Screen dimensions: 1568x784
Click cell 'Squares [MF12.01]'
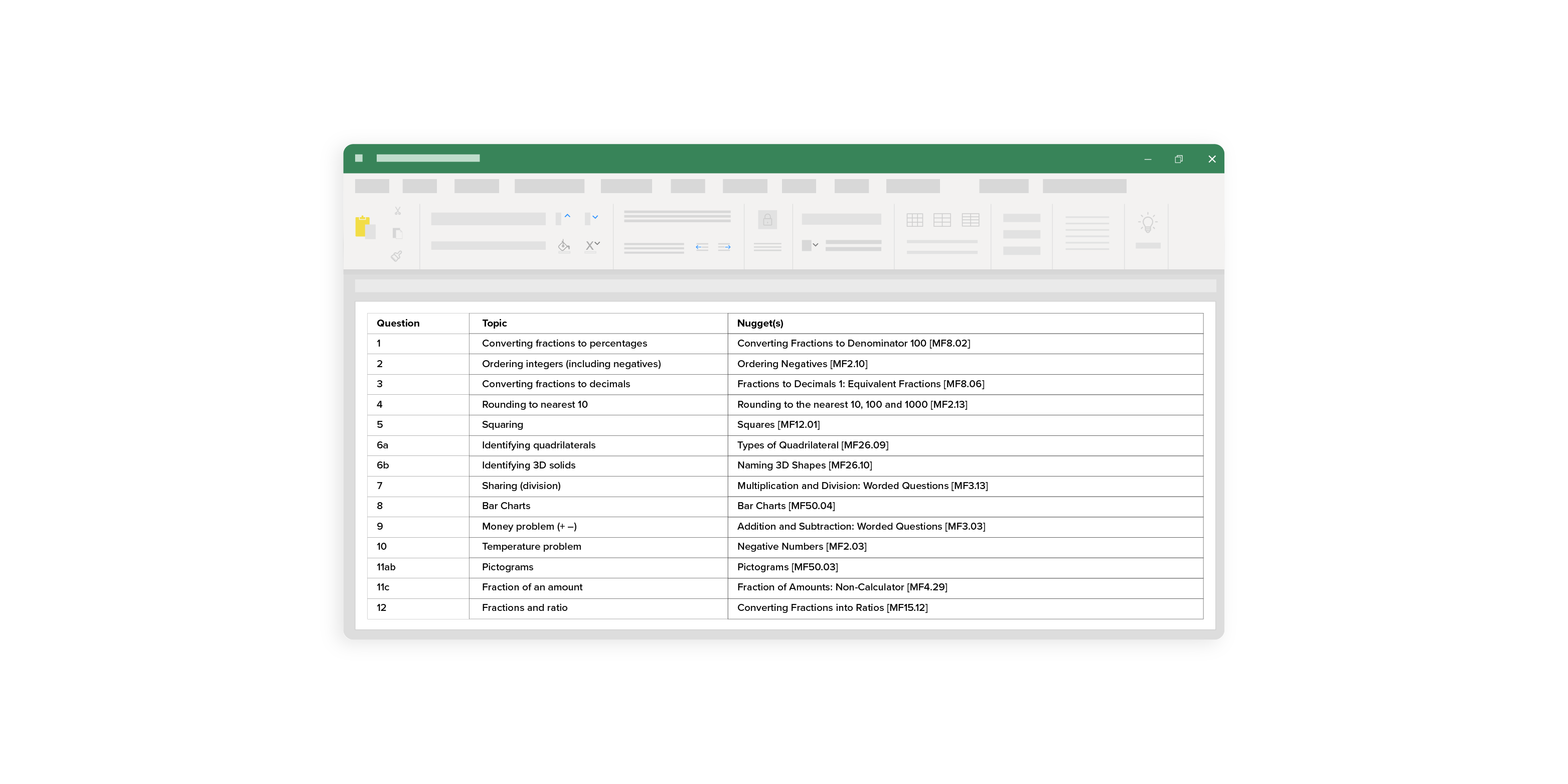pyautogui.click(x=966, y=425)
